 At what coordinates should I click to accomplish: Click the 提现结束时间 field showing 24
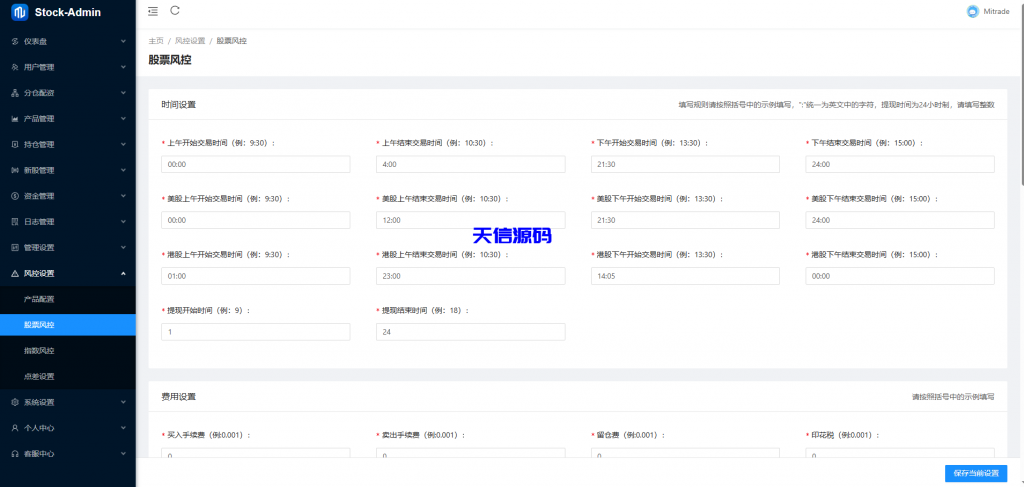point(470,332)
